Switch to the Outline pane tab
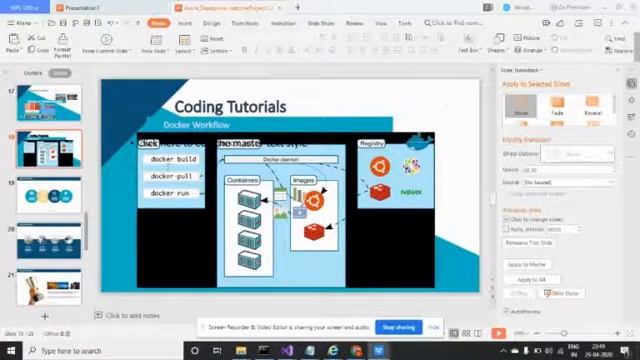 (33, 73)
